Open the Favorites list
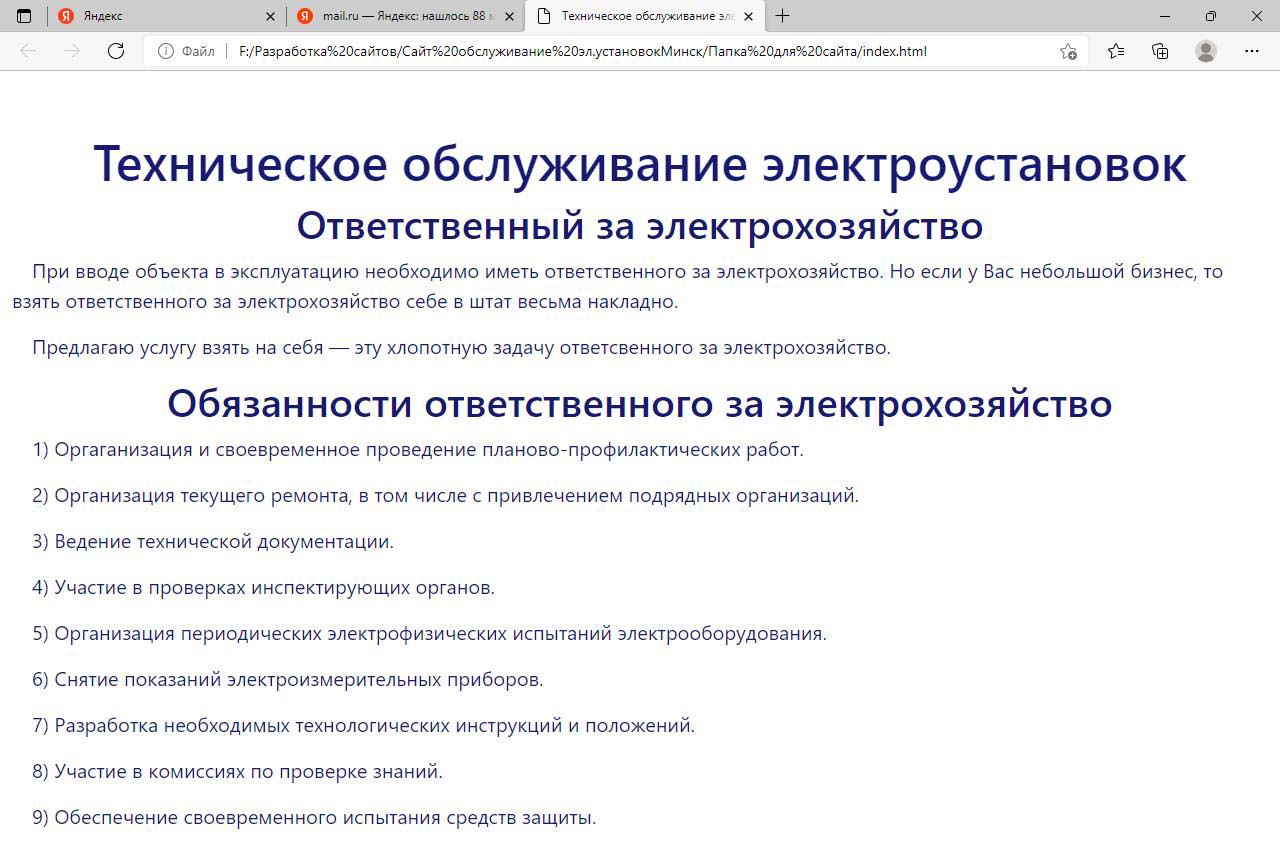 click(1116, 51)
